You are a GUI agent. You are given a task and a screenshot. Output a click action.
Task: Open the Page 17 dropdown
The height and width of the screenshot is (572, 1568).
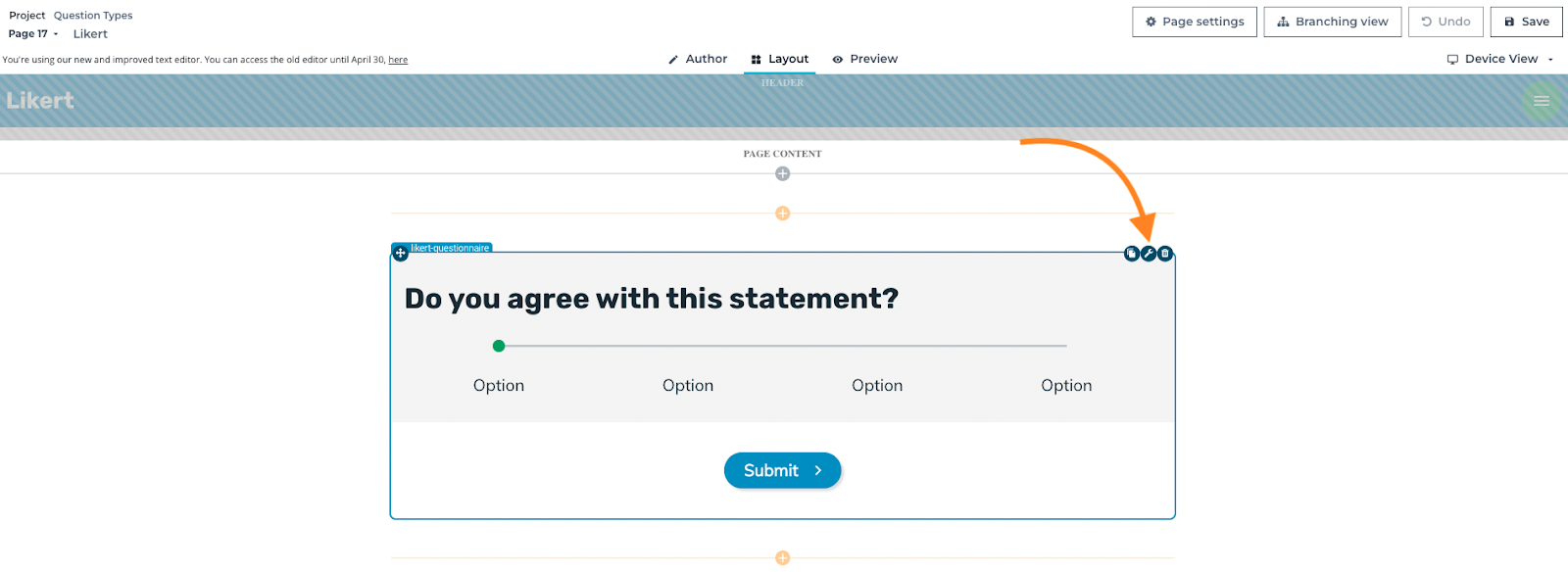click(33, 34)
